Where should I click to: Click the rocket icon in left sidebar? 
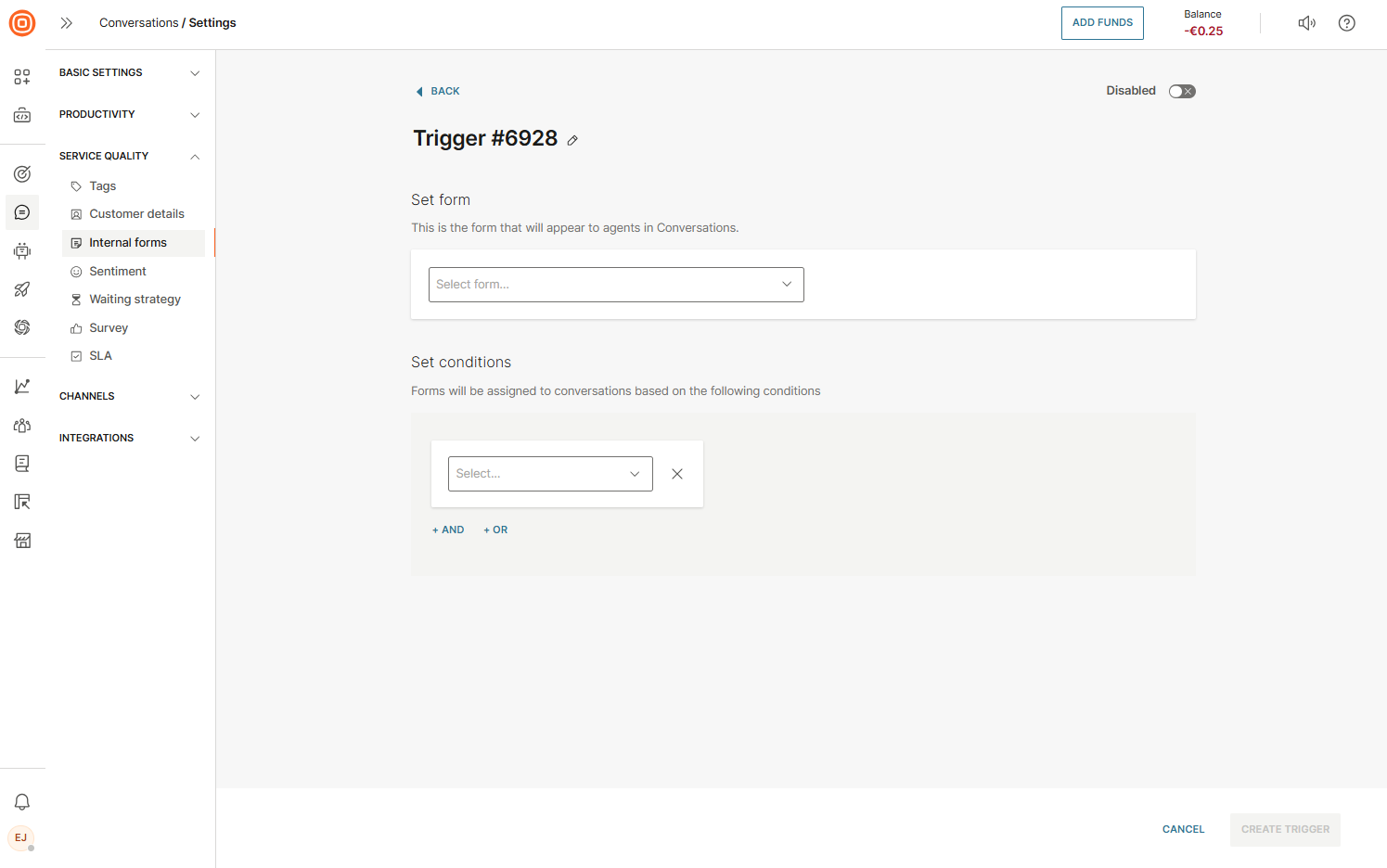tap(22, 289)
